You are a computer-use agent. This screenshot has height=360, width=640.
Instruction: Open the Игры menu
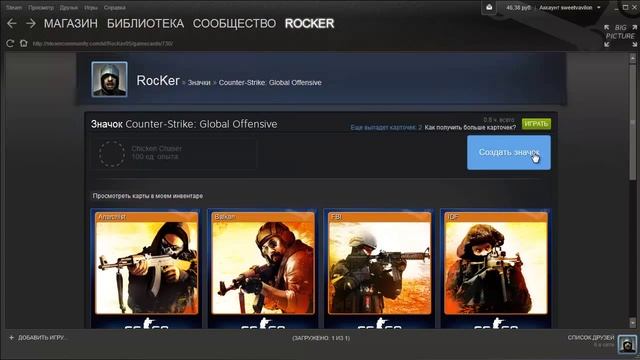click(91, 7)
